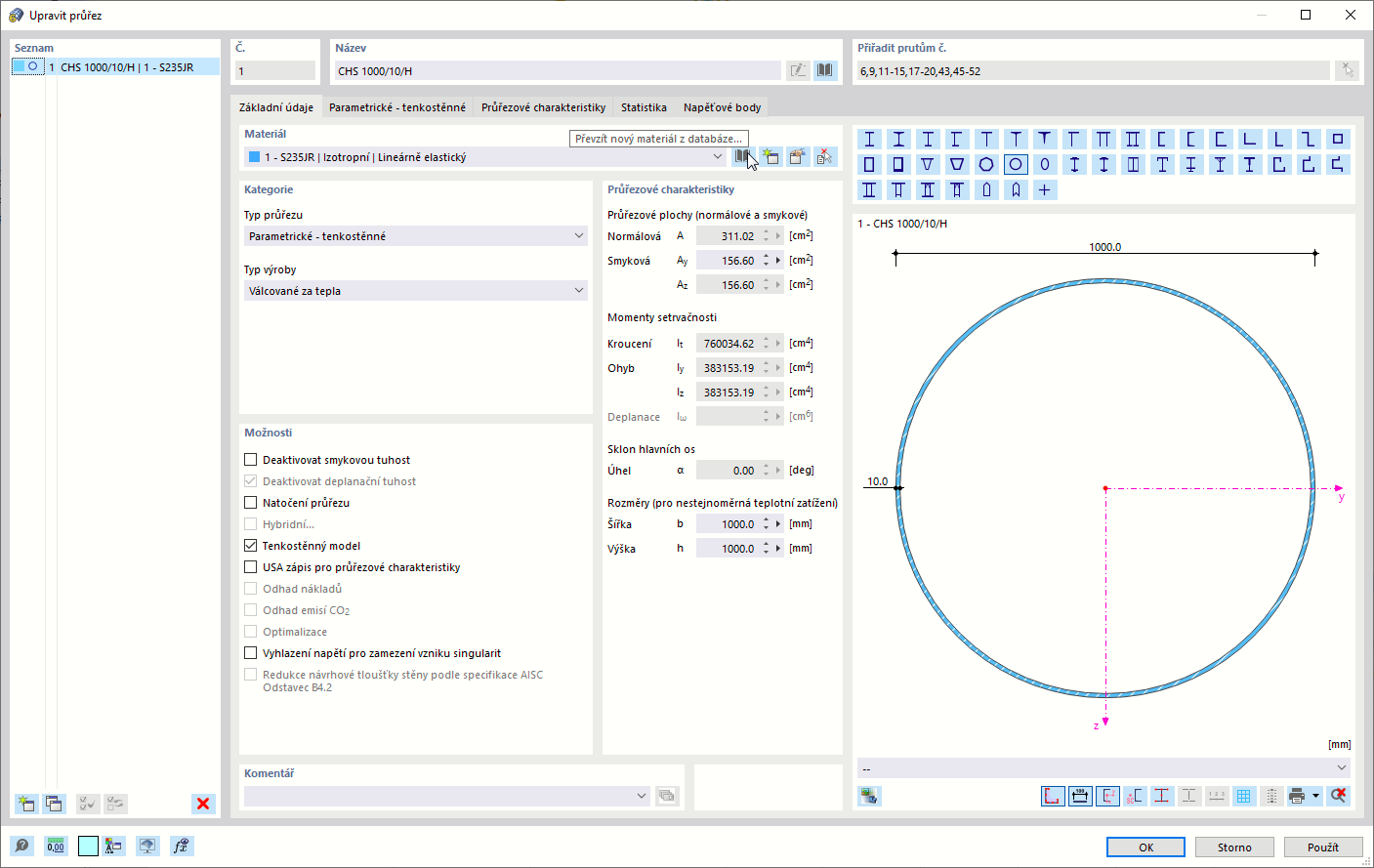Toggle the stress points display on I-section icon
Screen dimensions: 1374x868
[x=1162, y=796]
